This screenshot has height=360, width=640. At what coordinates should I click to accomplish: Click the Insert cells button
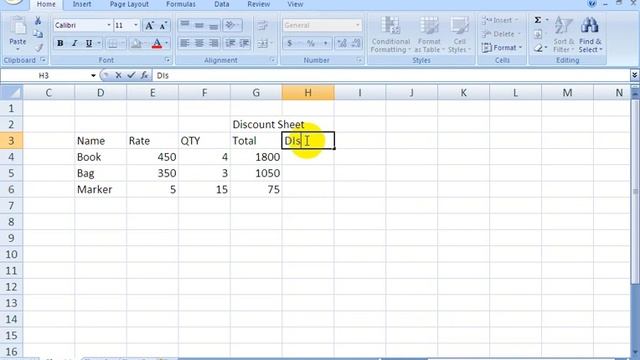500,20
